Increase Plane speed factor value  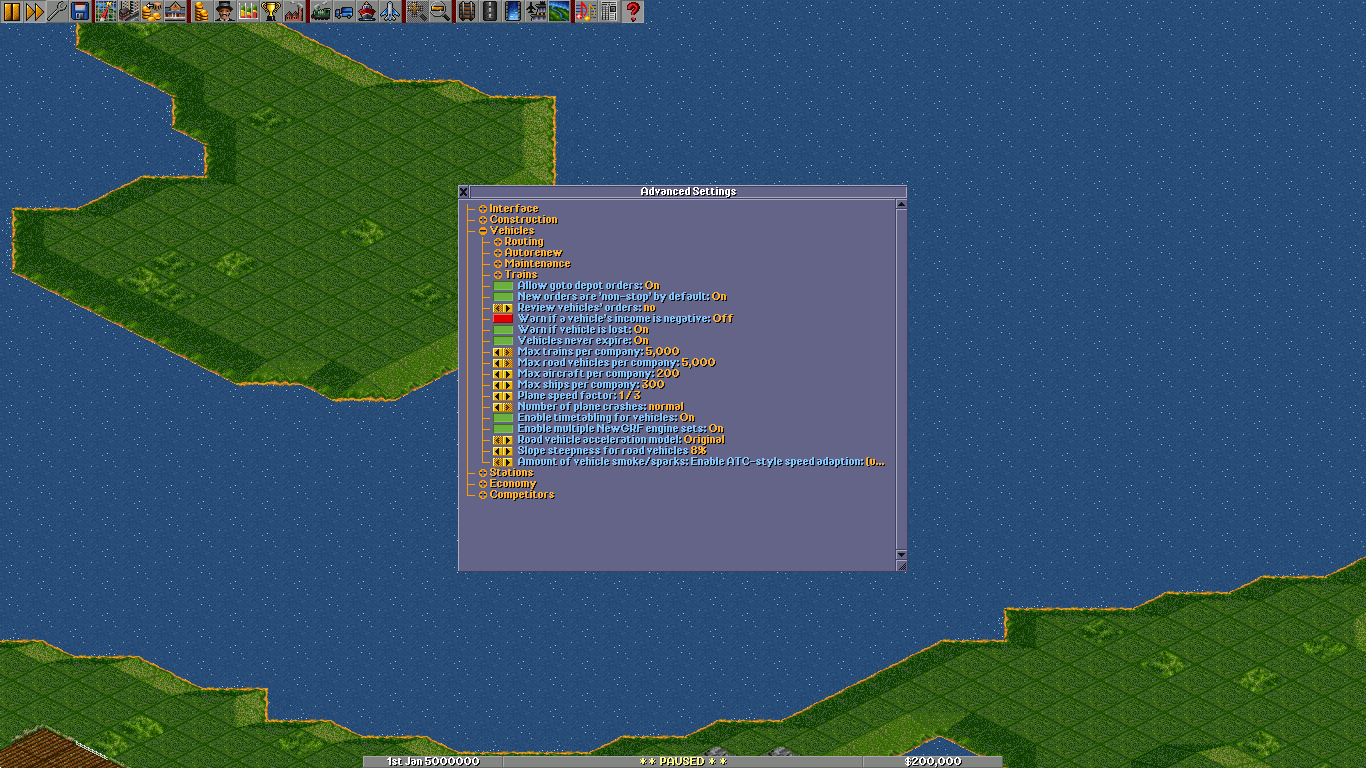[x=508, y=396]
